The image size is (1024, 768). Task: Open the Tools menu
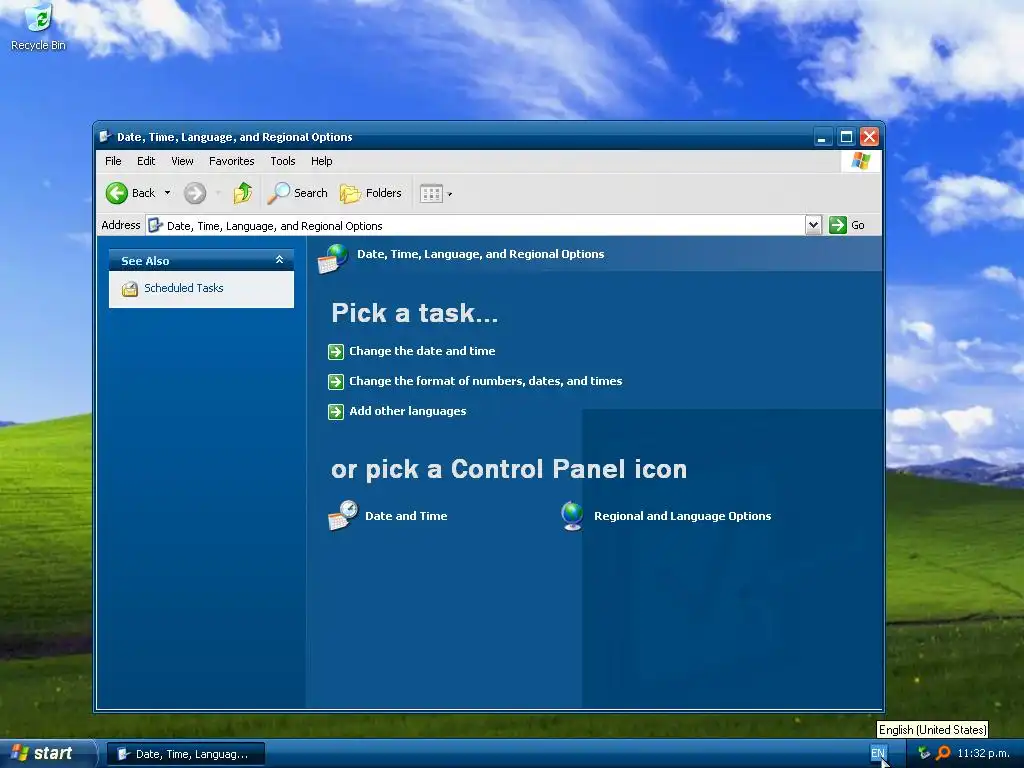(283, 161)
